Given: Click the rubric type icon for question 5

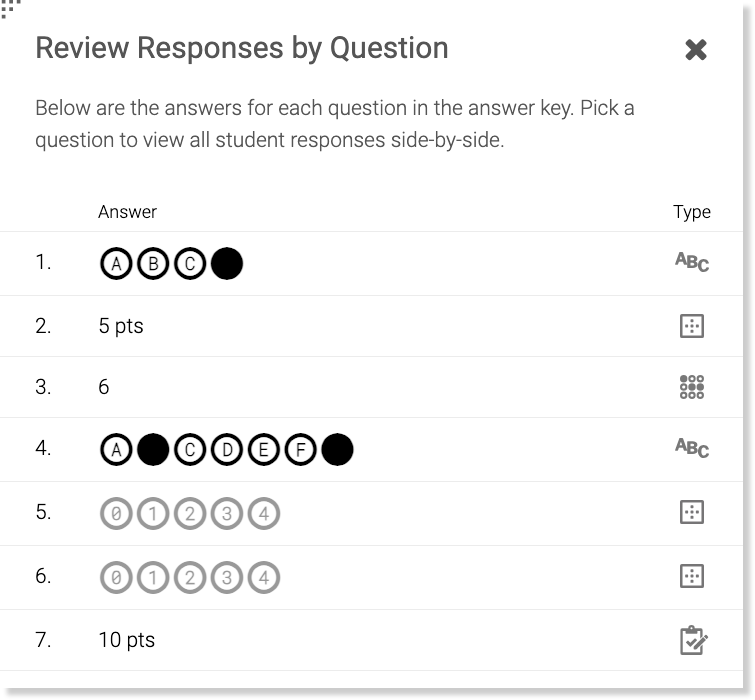Looking at the screenshot, I should click(x=691, y=512).
